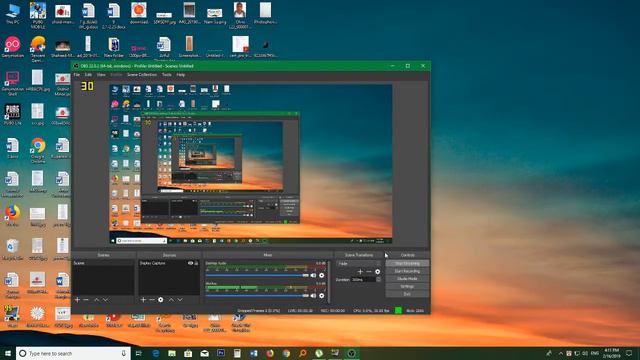This screenshot has width=640, height=360.
Task: Open Photoshop from the taskbar
Action: (221, 353)
